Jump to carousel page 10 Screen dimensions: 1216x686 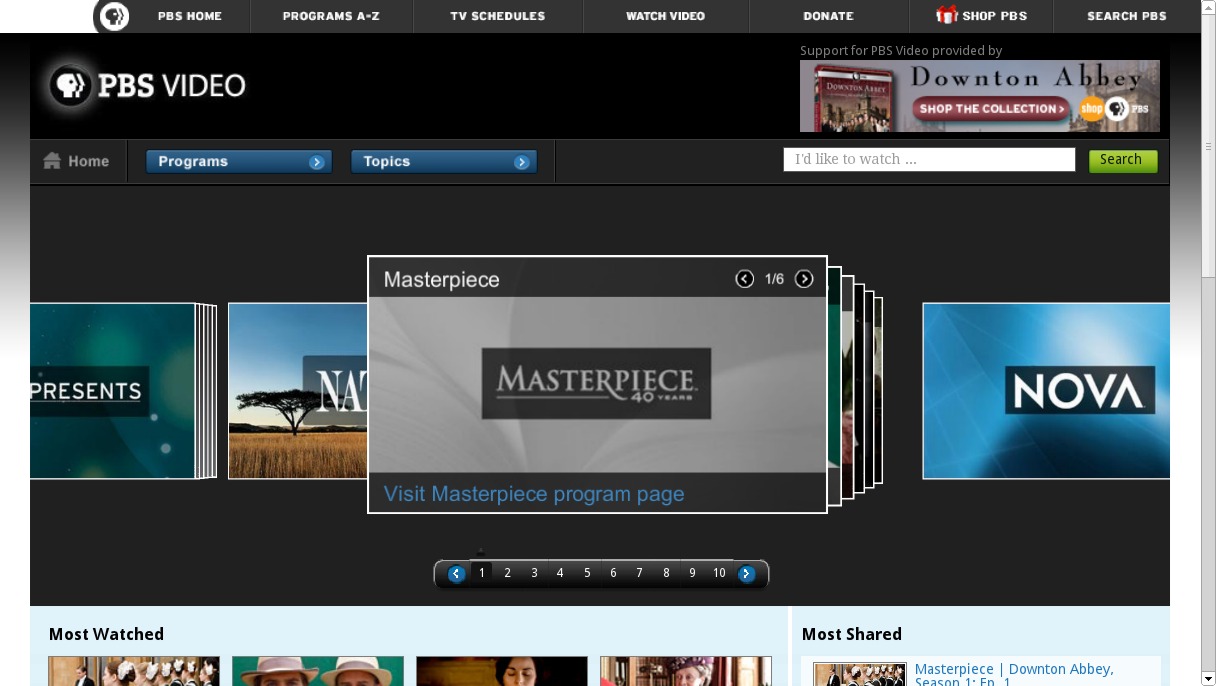(x=719, y=573)
